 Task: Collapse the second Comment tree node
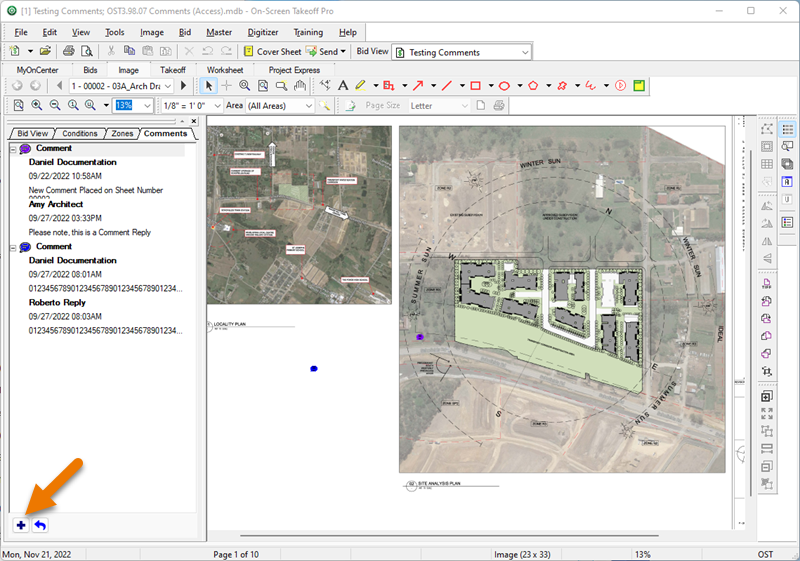click(x=13, y=247)
